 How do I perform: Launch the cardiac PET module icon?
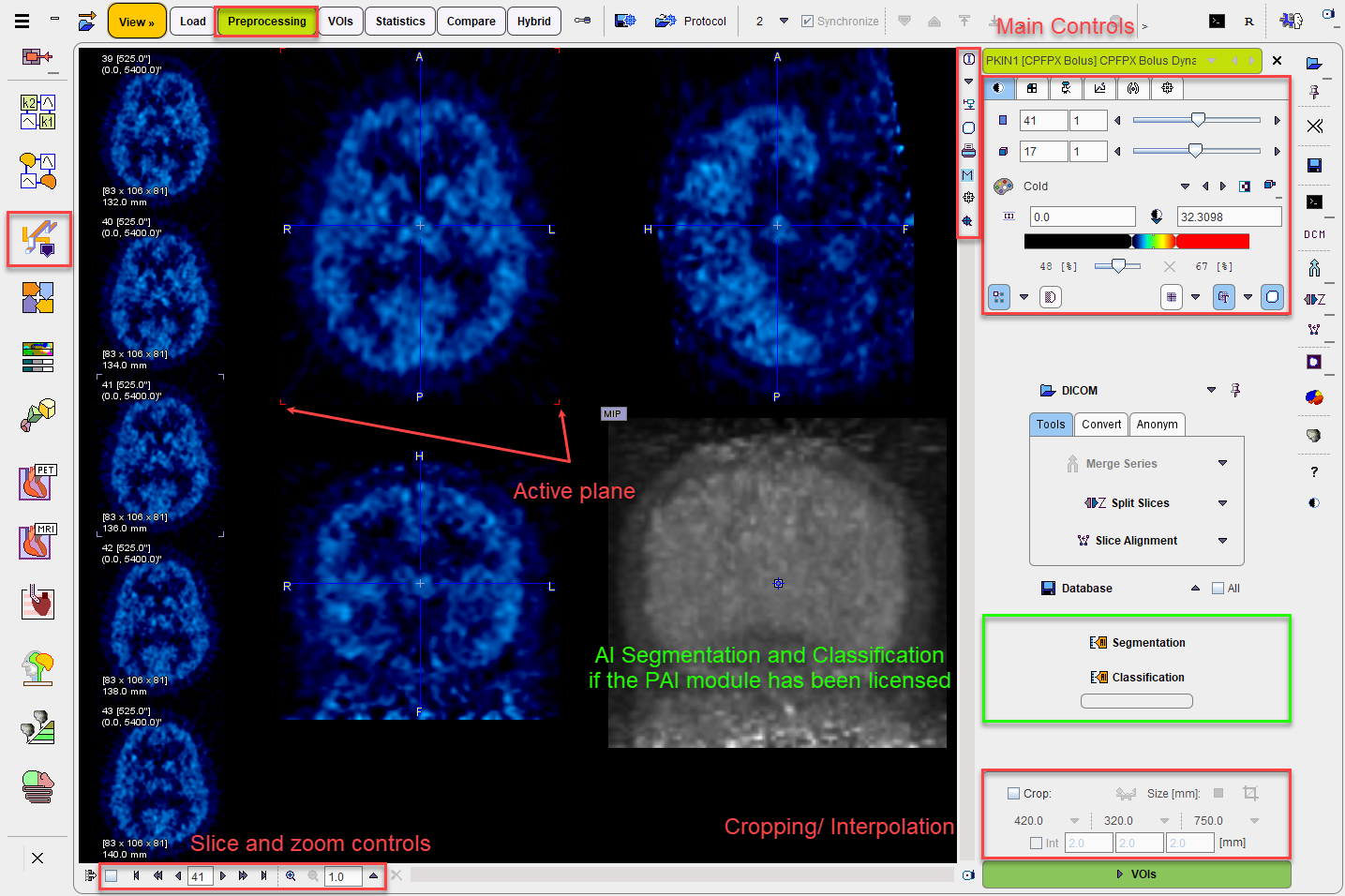tap(37, 482)
